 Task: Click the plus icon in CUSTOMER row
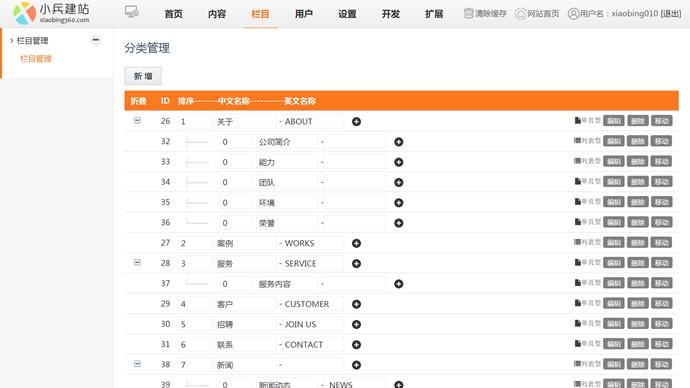click(356, 304)
